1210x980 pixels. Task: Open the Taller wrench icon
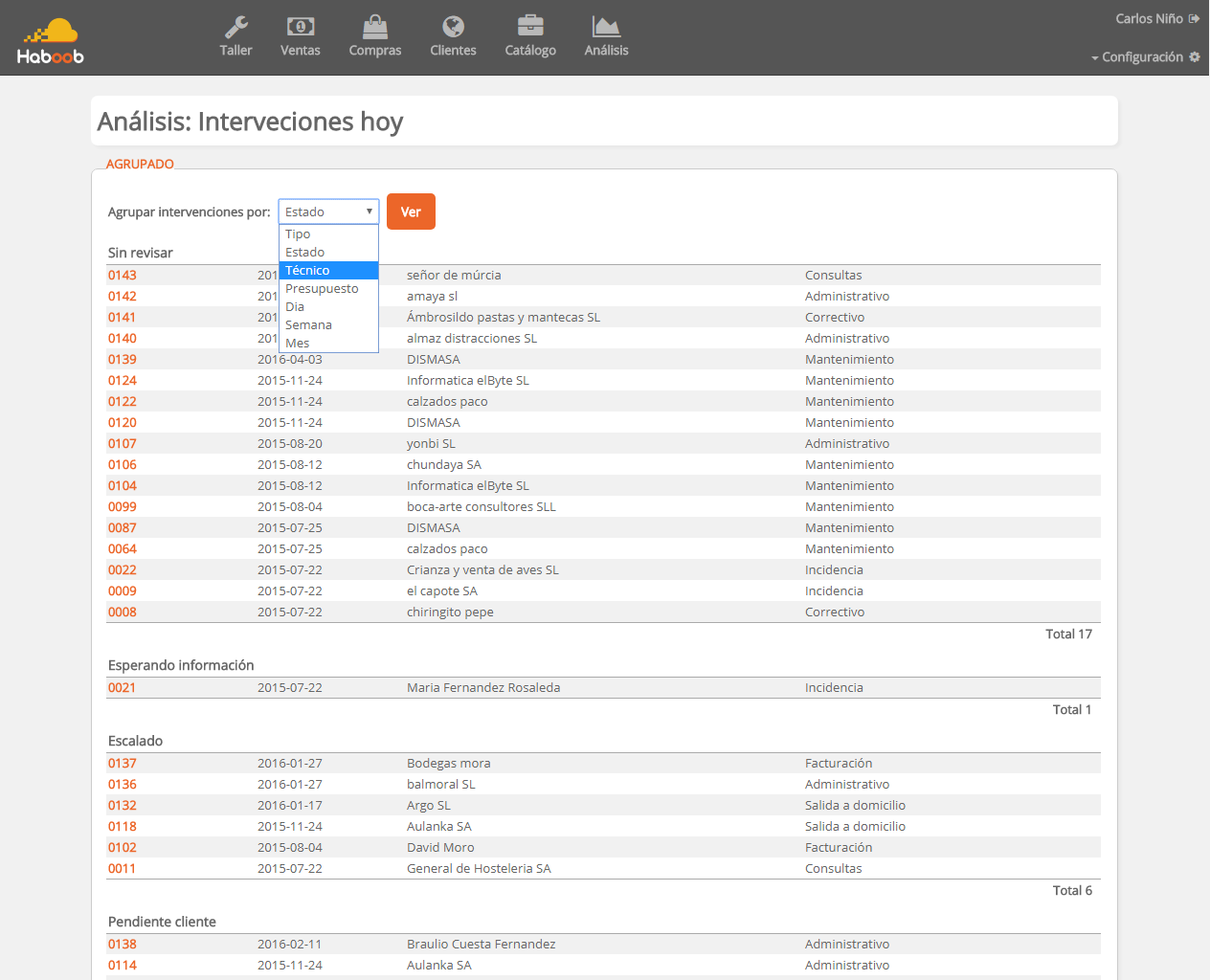pyautogui.click(x=235, y=27)
